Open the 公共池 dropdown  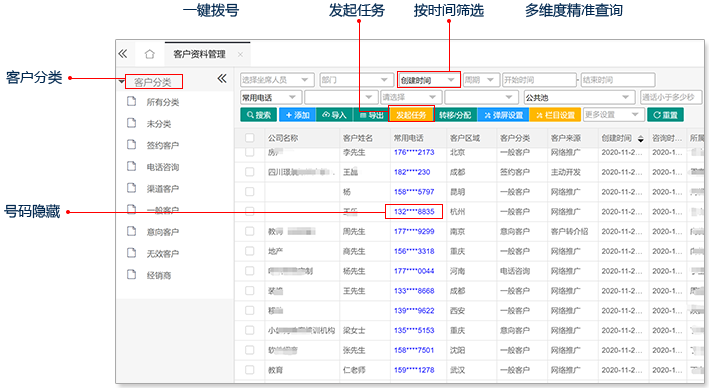579,97
